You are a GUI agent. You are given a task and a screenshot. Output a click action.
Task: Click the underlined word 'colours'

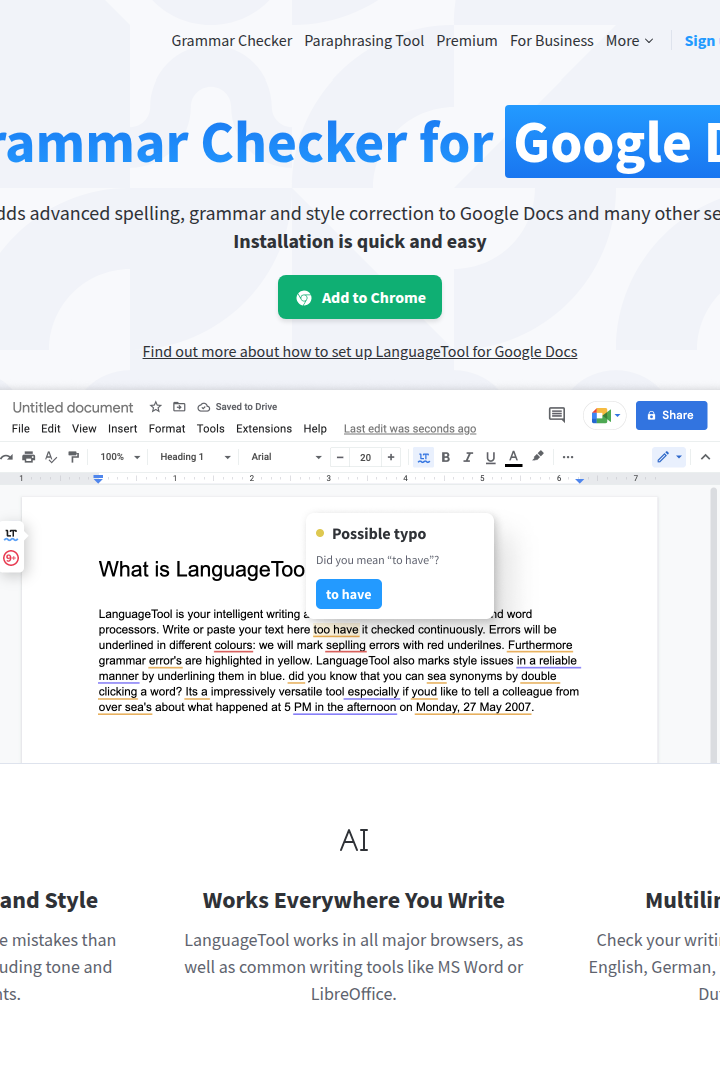click(x=234, y=645)
